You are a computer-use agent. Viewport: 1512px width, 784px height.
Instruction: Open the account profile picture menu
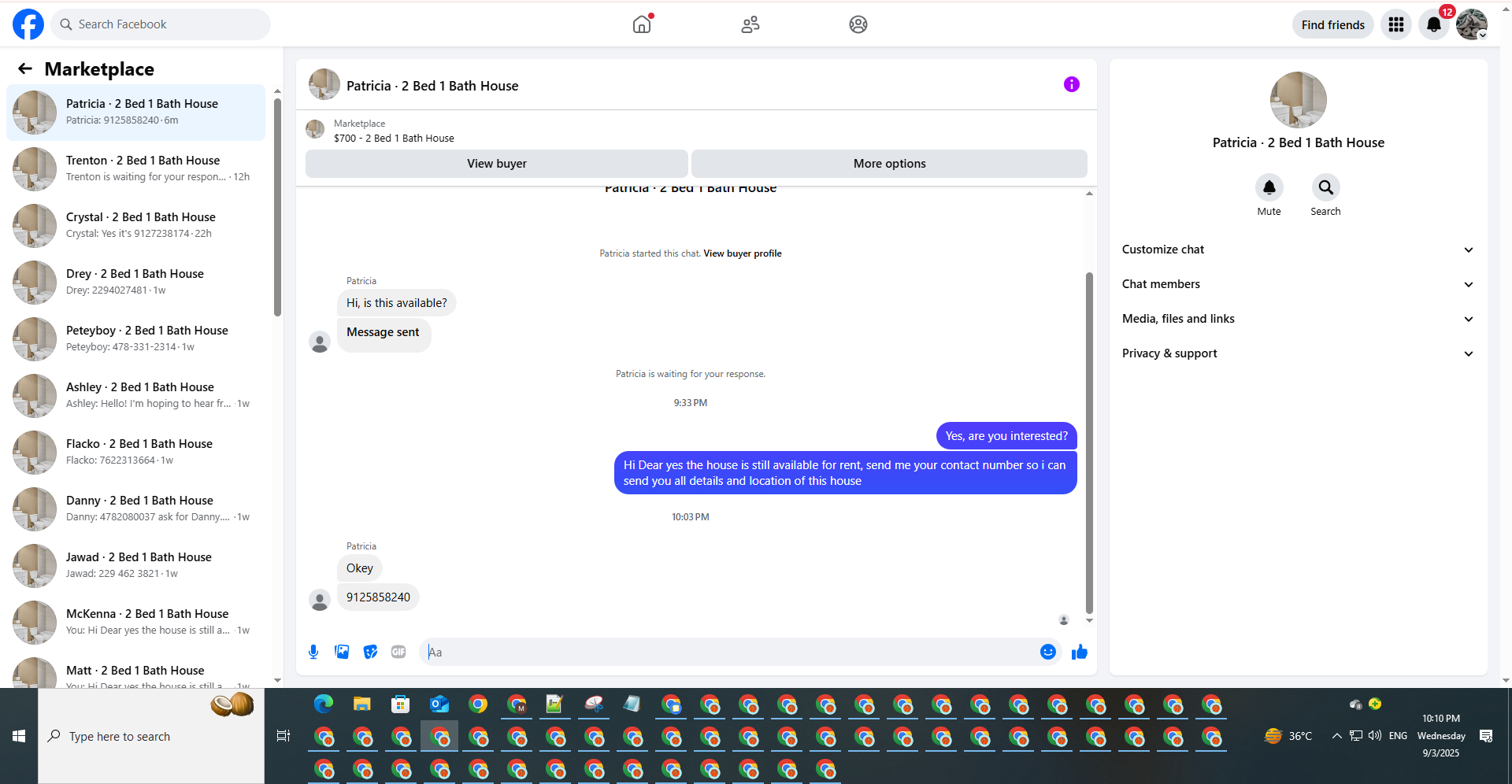[x=1472, y=24]
